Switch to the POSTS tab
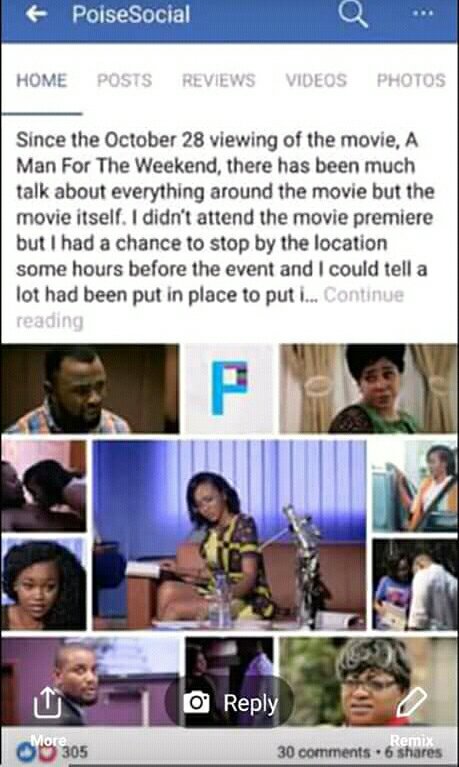 [x=124, y=80]
